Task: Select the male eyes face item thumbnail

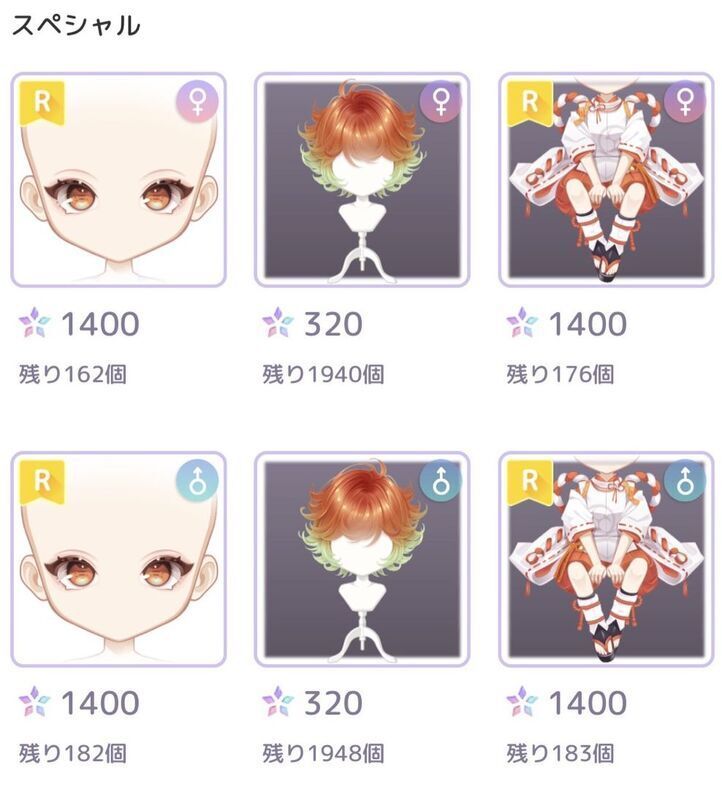Action: [118, 559]
